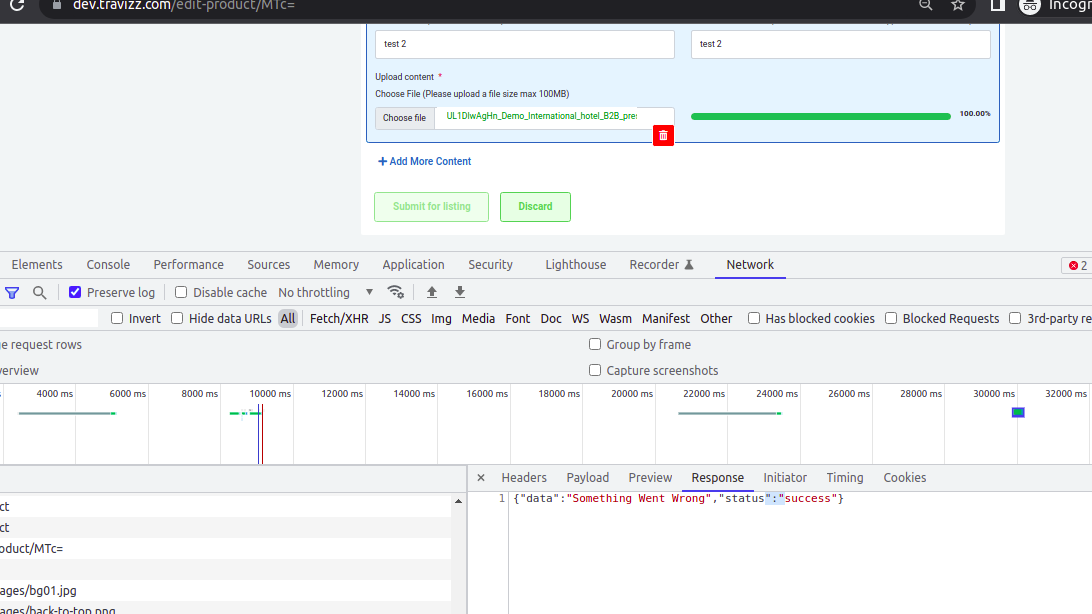Viewport: 1092px width, 614px height.
Task: Open the Initiator tab
Action: coord(785,478)
